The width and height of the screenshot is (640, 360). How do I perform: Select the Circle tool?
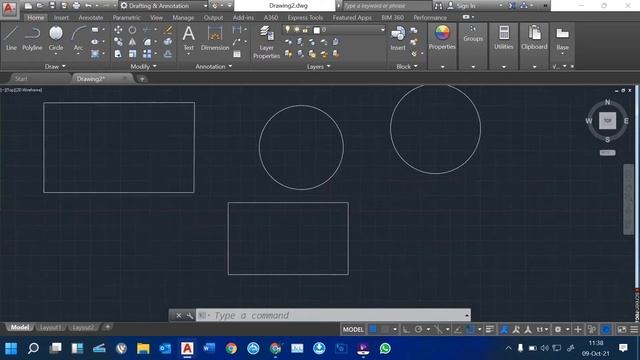click(x=56, y=38)
